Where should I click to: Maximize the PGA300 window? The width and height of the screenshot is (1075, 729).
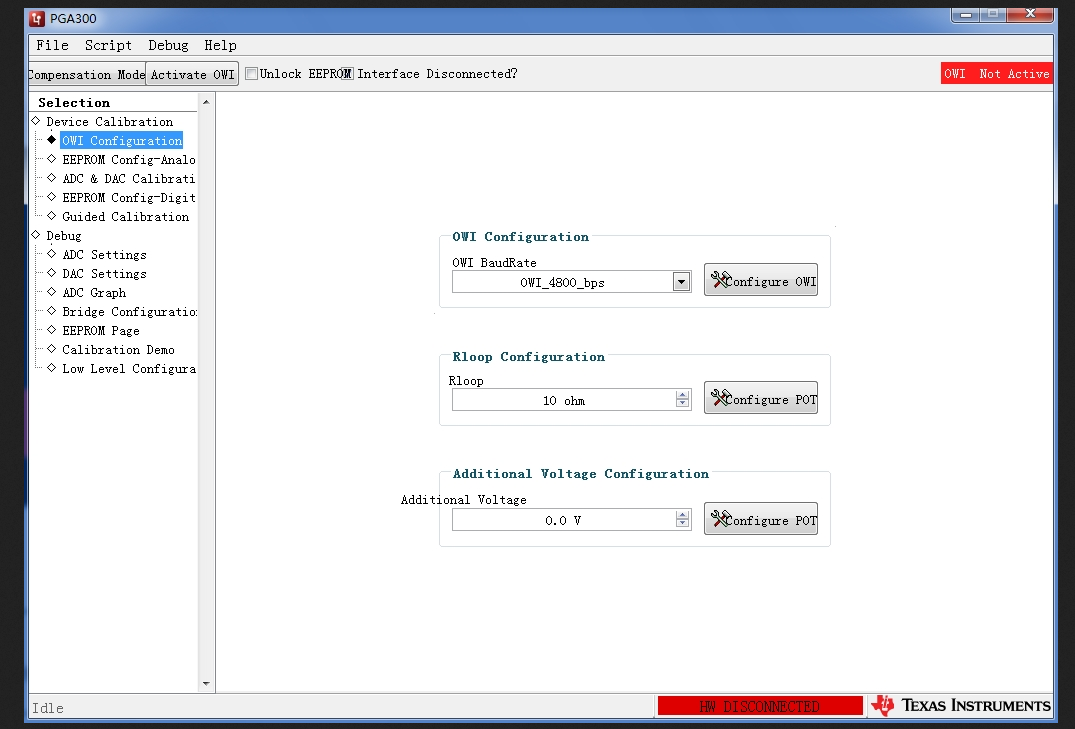(993, 14)
